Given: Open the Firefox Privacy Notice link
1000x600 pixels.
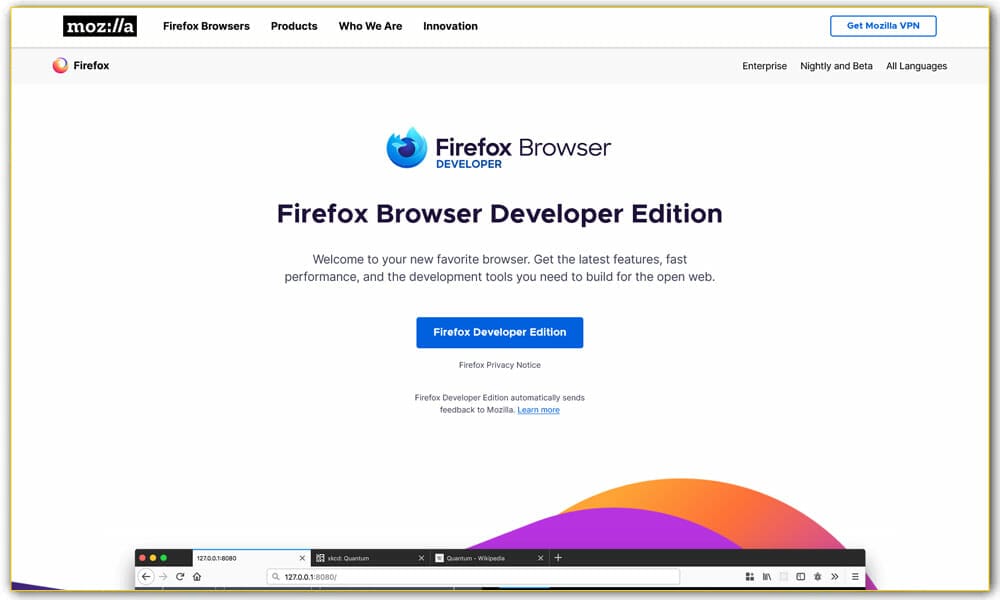Looking at the screenshot, I should point(500,365).
